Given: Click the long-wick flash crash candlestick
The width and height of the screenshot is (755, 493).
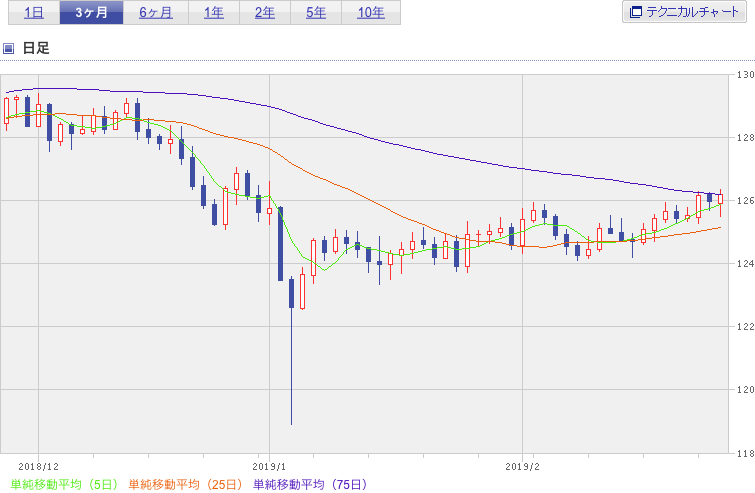Looking at the screenshot, I should (x=291, y=350).
